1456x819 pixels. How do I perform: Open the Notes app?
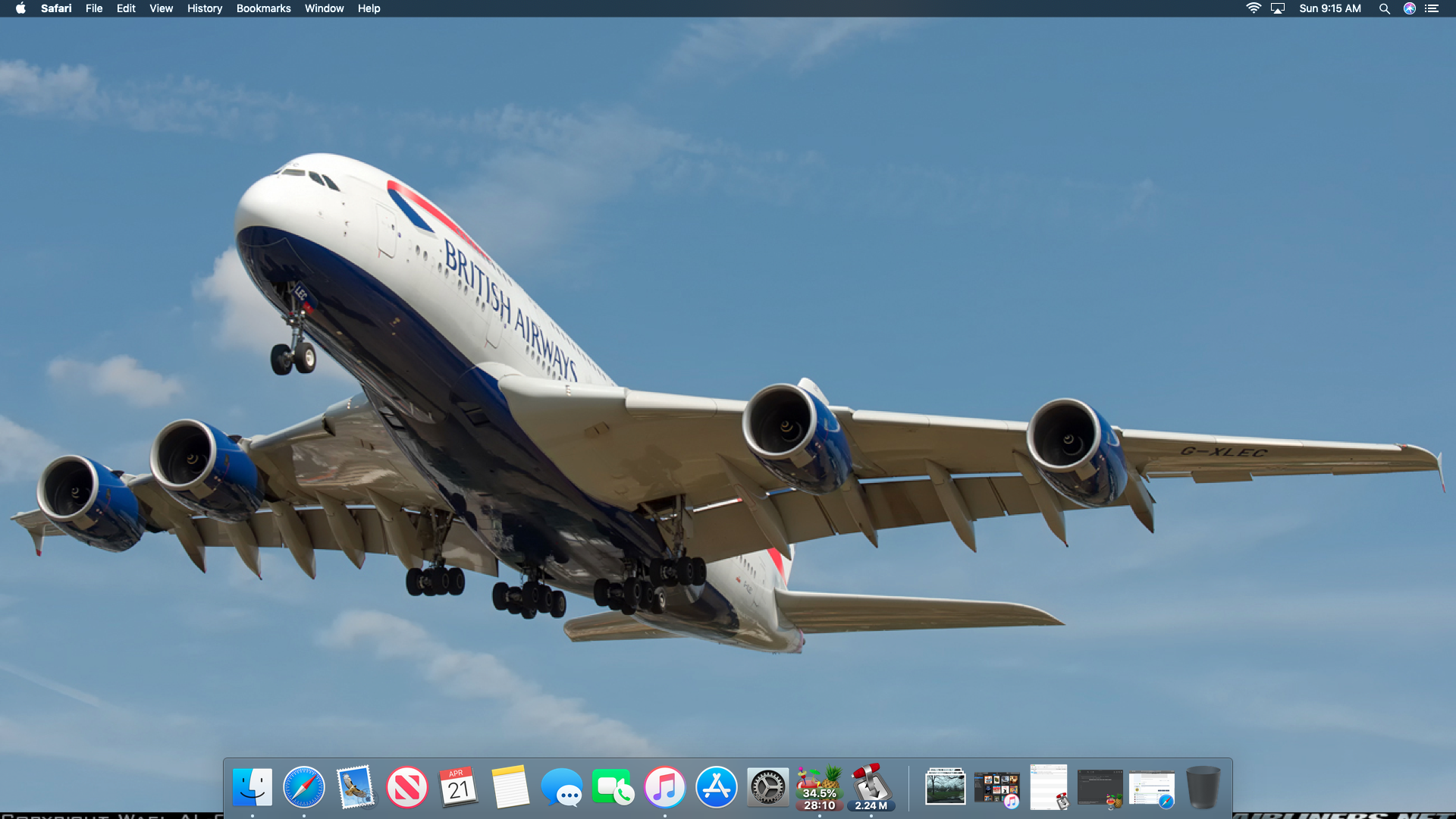510,787
